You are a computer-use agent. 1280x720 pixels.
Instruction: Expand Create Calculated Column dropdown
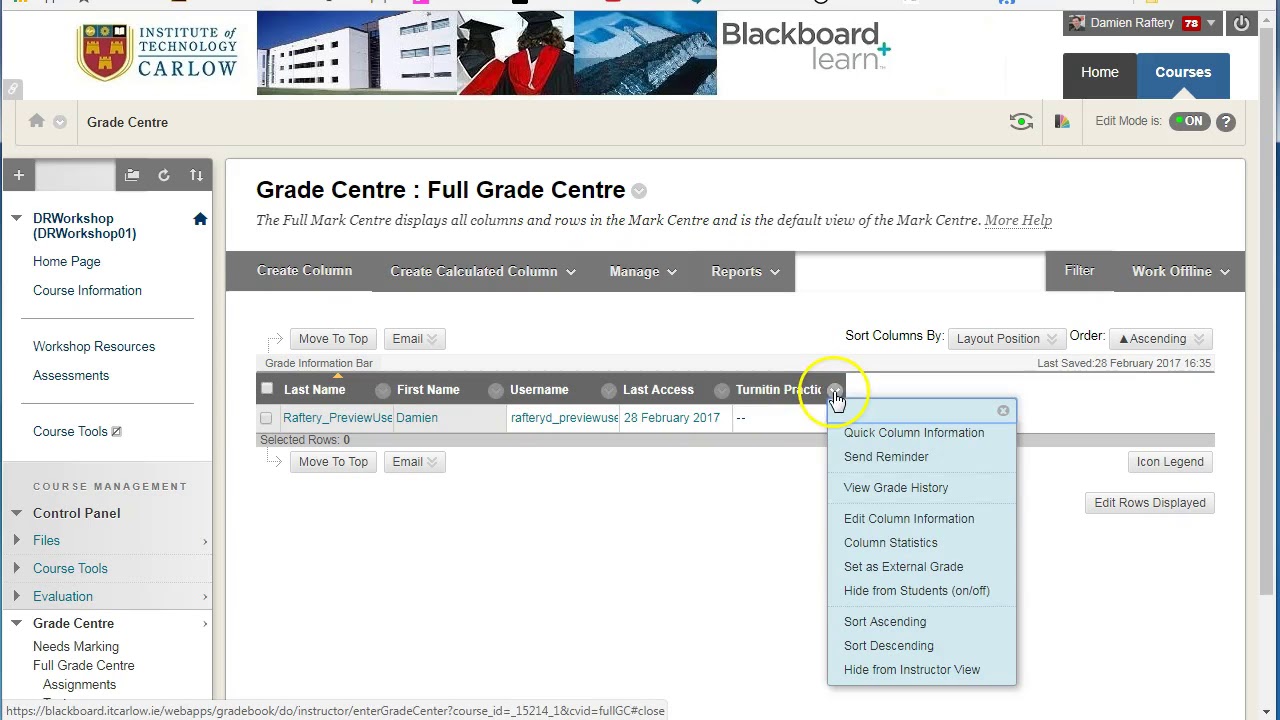pyautogui.click(x=483, y=271)
